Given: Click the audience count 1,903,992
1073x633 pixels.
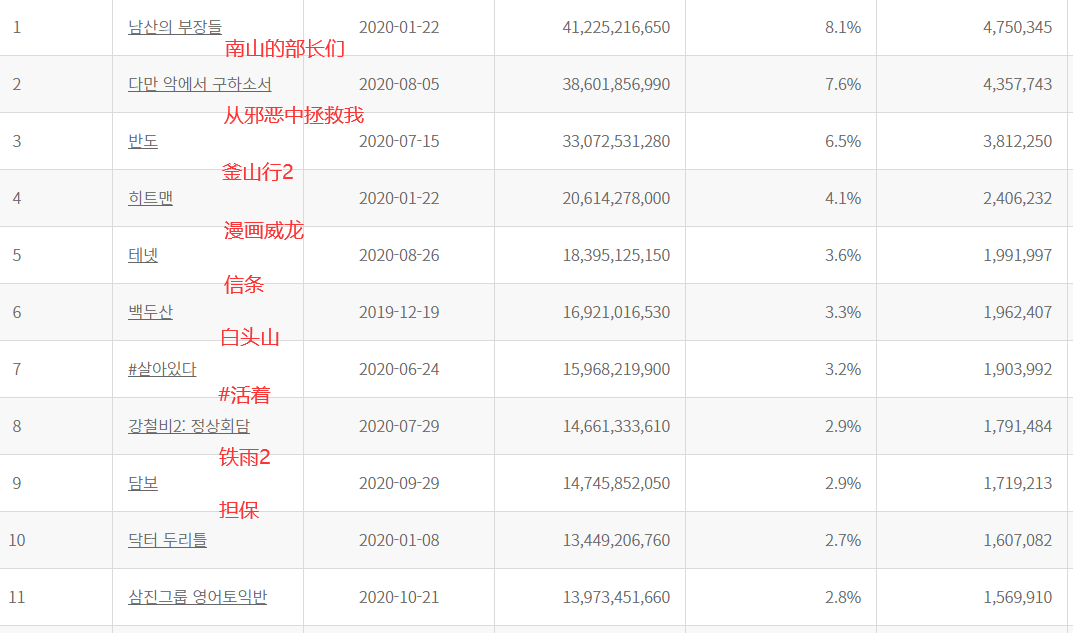Looking at the screenshot, I should [x=1018, y=370].
